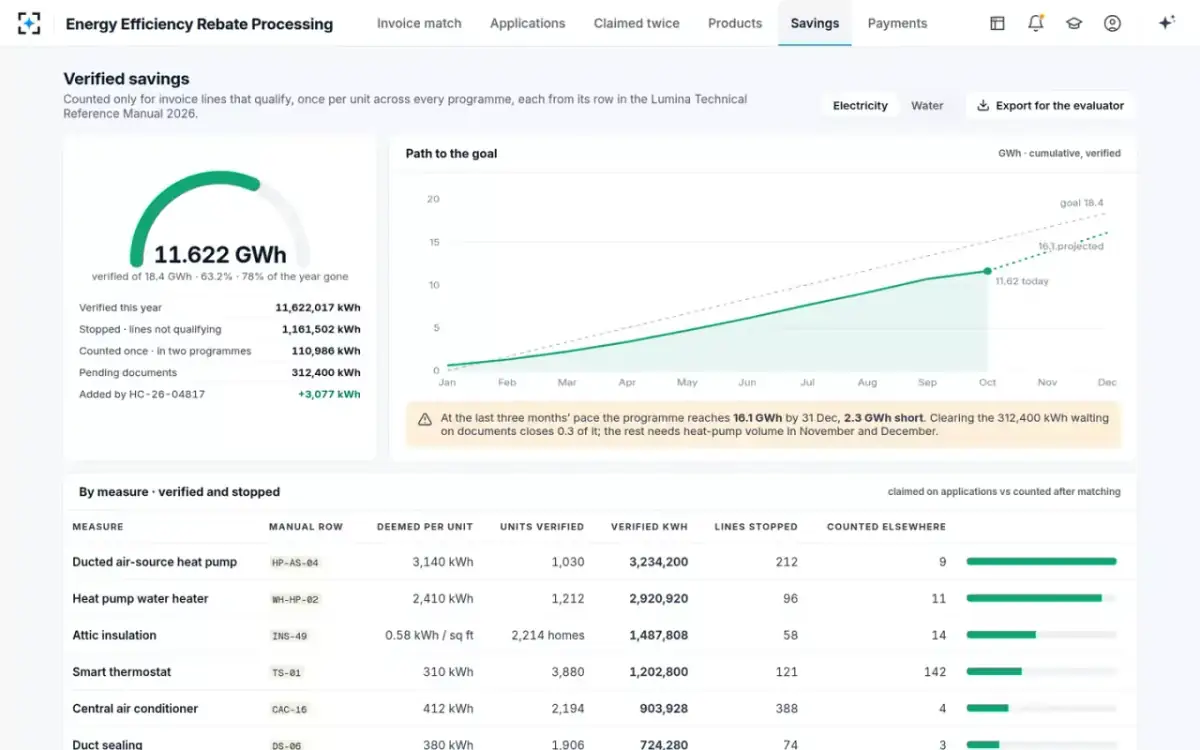This screenshot has width=1200, height=750.
Task: Open the Invoice match tab
Action: click(419, 23)
